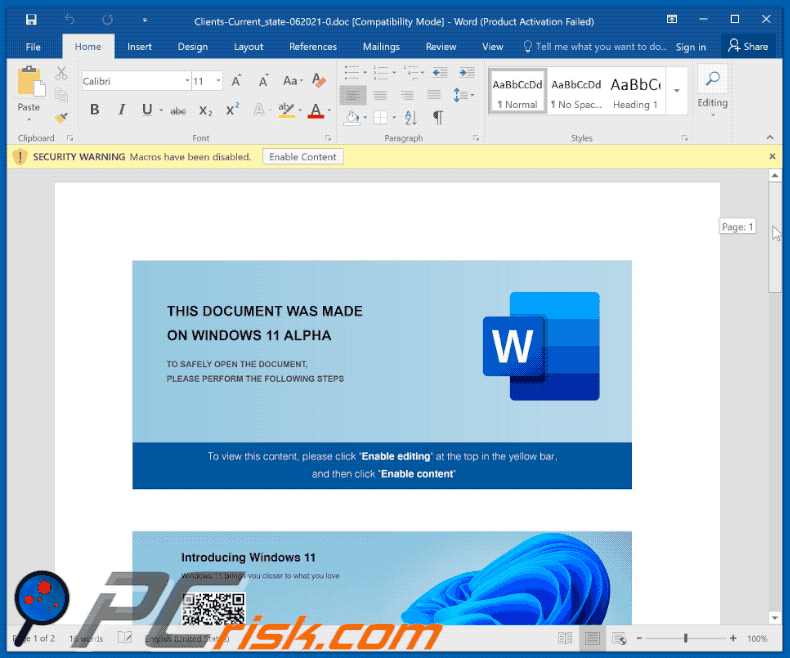
Task: Toggle Subscript formatting
Action: coord(206,111)
